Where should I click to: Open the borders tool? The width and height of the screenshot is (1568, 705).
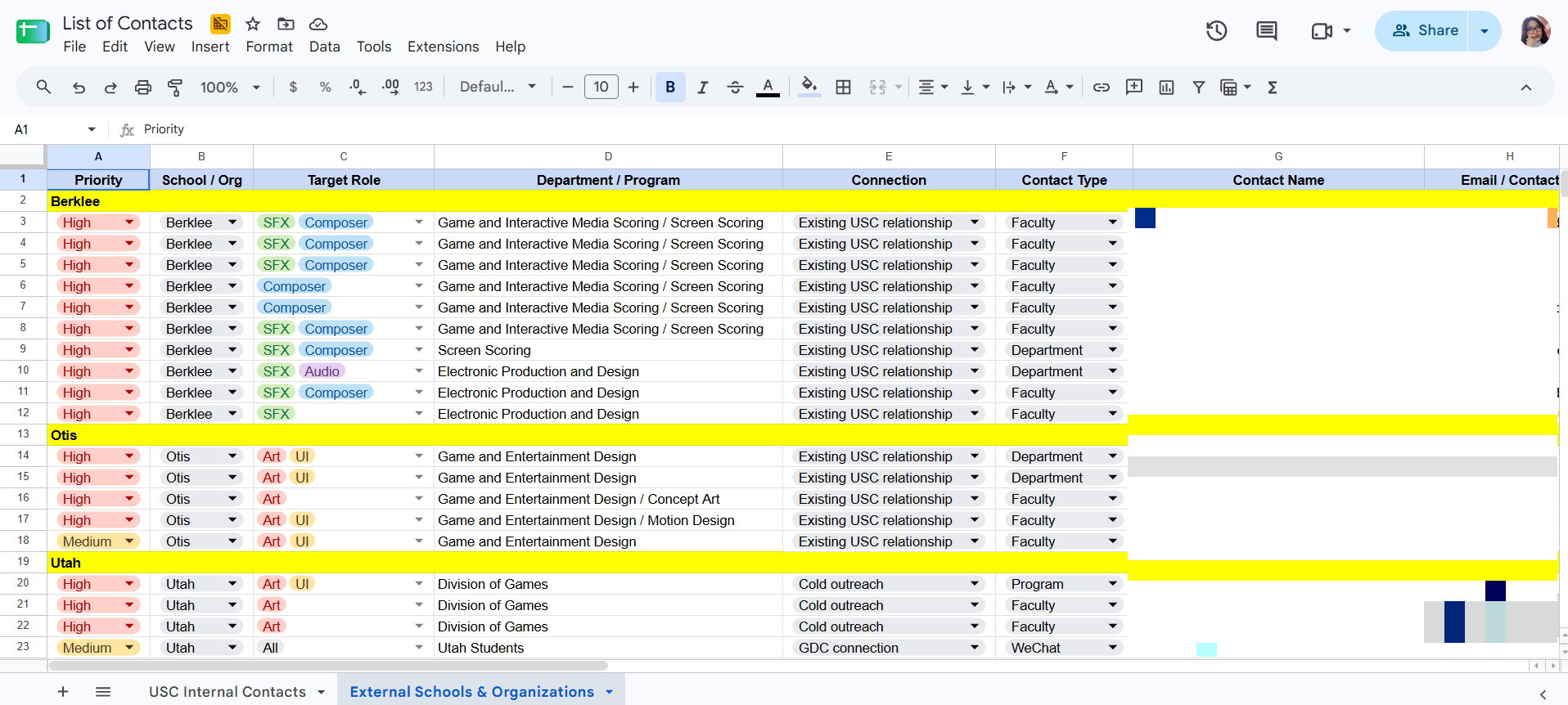pos(843,88)
